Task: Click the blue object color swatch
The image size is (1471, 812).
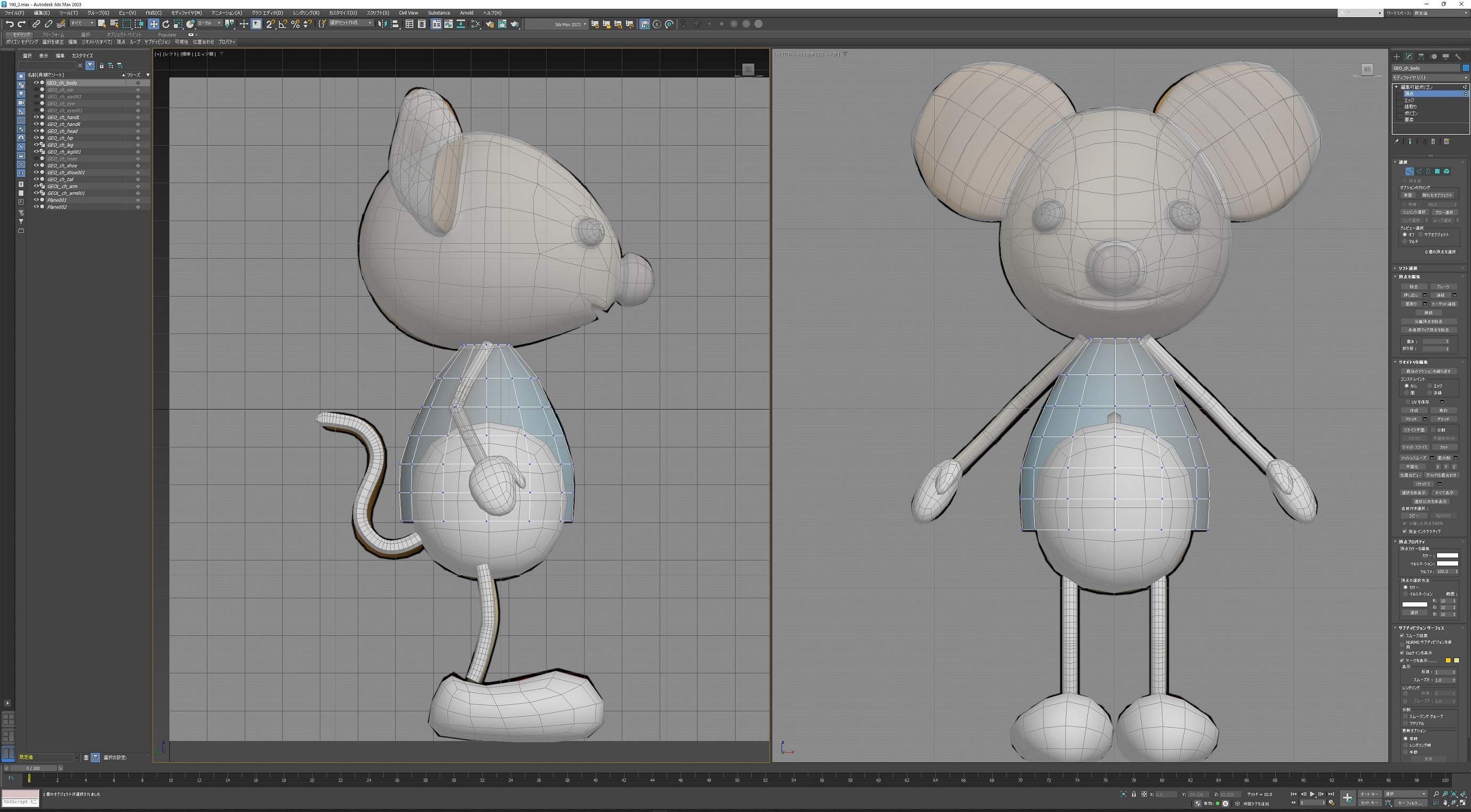Action: tap(1465, 68)
